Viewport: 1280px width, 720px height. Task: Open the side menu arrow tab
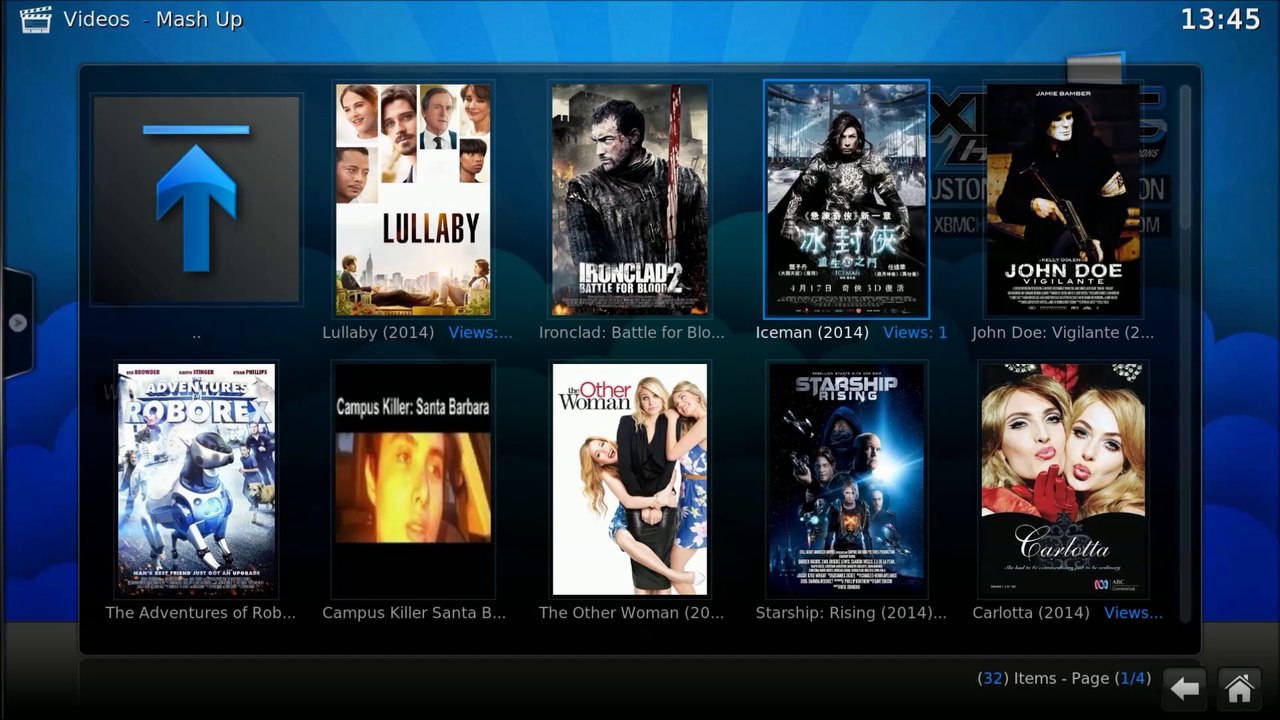pos(17,323)
